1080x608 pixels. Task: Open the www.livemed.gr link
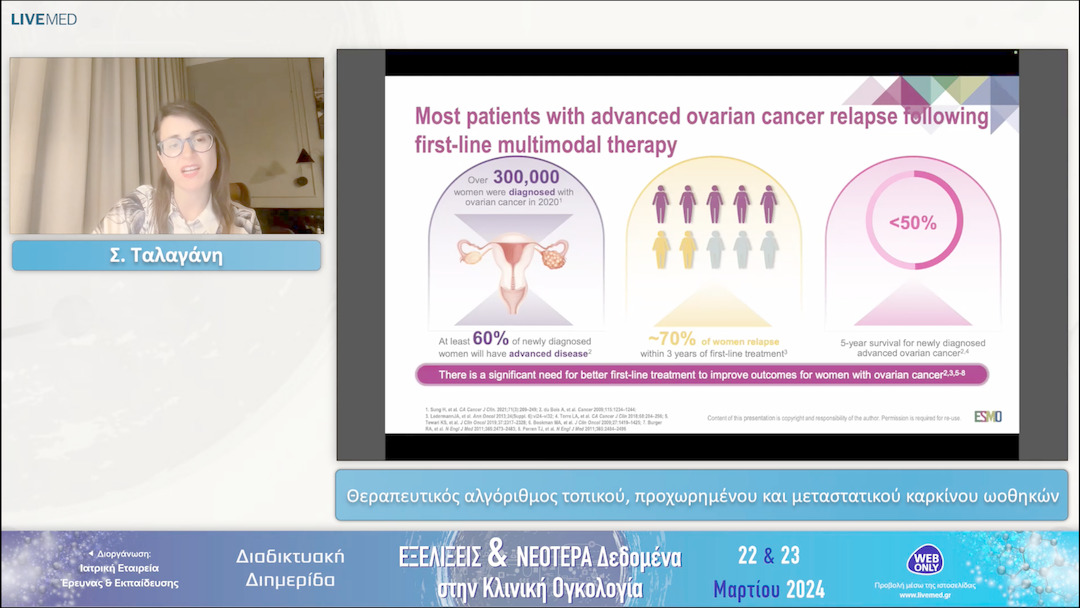(925, 595)
